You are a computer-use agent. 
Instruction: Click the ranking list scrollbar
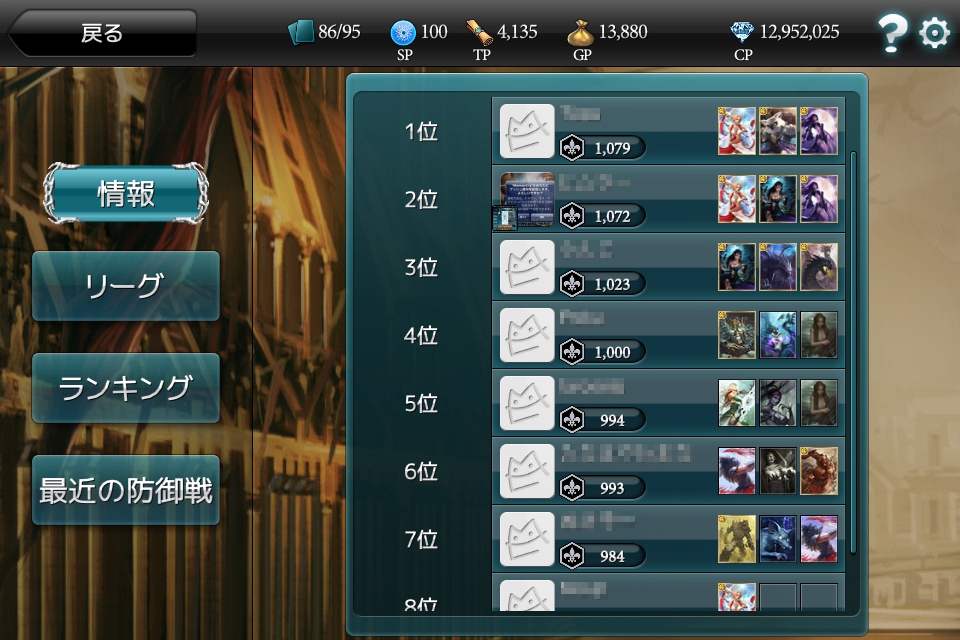point(853,353)
